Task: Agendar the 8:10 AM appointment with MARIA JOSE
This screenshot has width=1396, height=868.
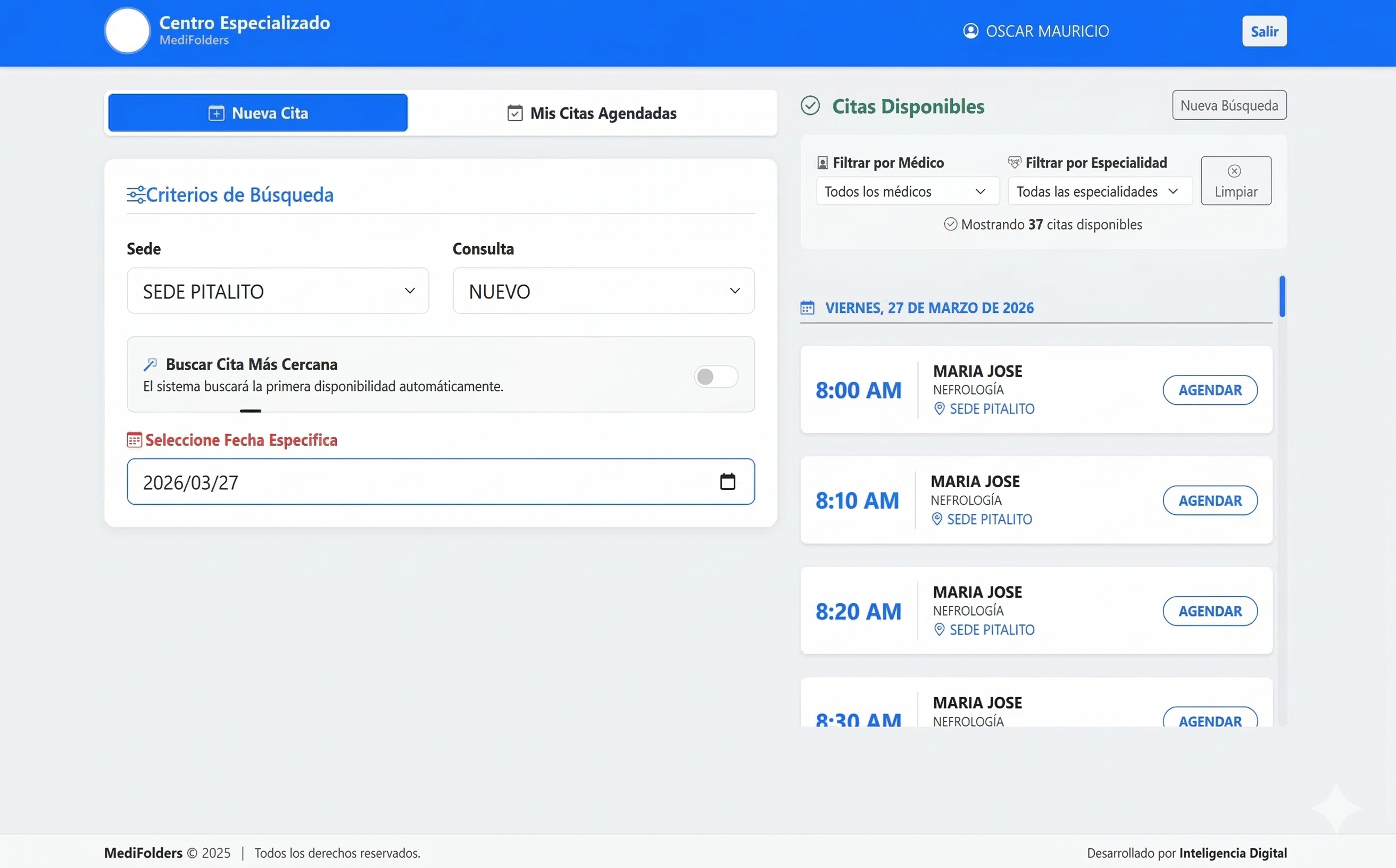Action: click(1210, 500)
